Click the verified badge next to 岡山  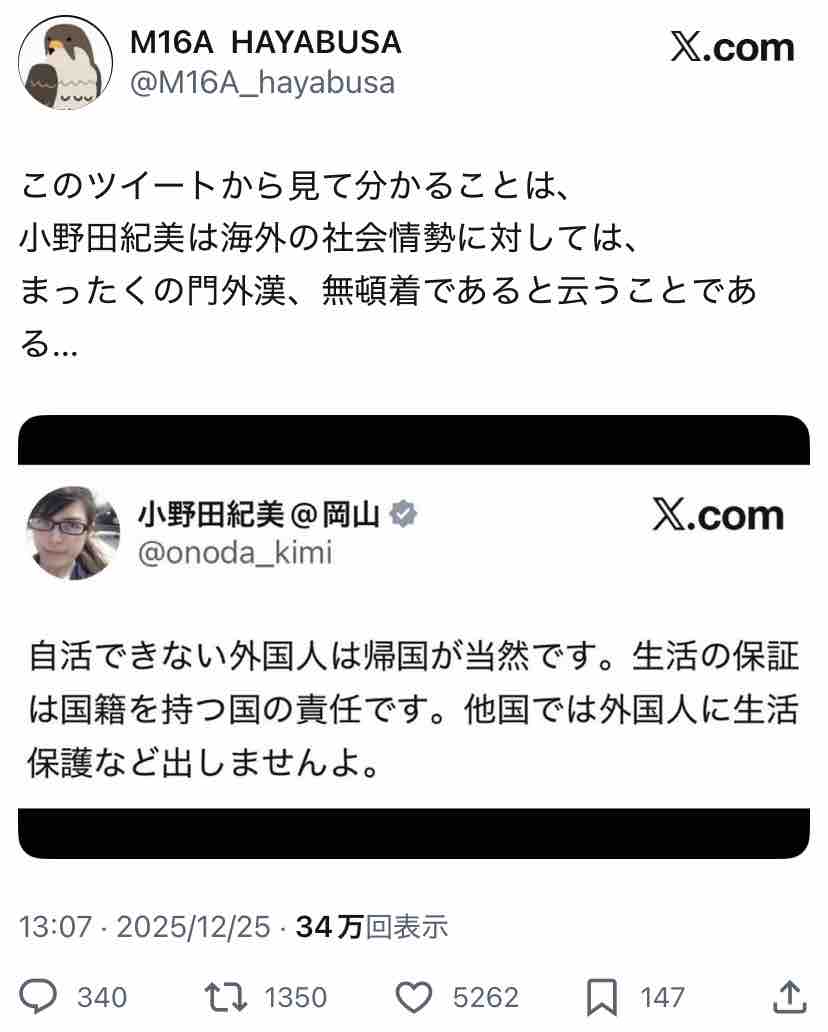[403, 514]
